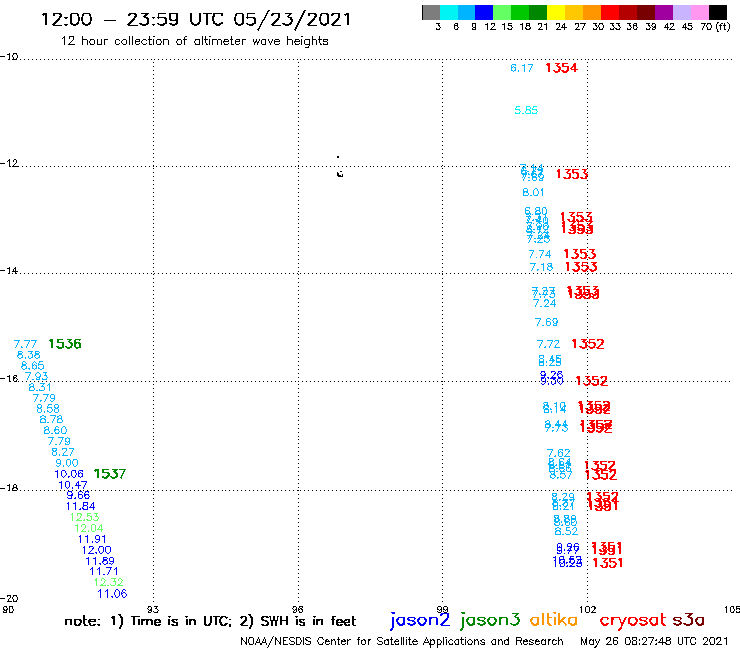
Task: Click the NOAA/NESDIS Center attribution line
Action: point(402,641)
